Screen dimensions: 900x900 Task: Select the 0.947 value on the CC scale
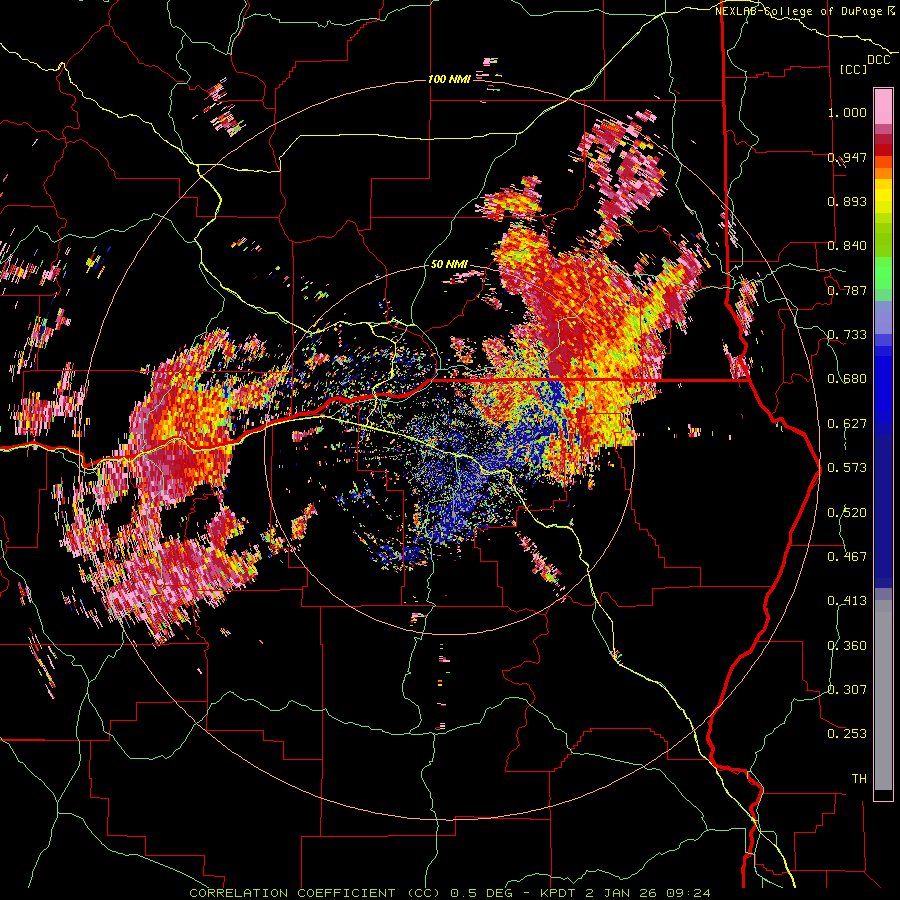[x=847, y=157]
